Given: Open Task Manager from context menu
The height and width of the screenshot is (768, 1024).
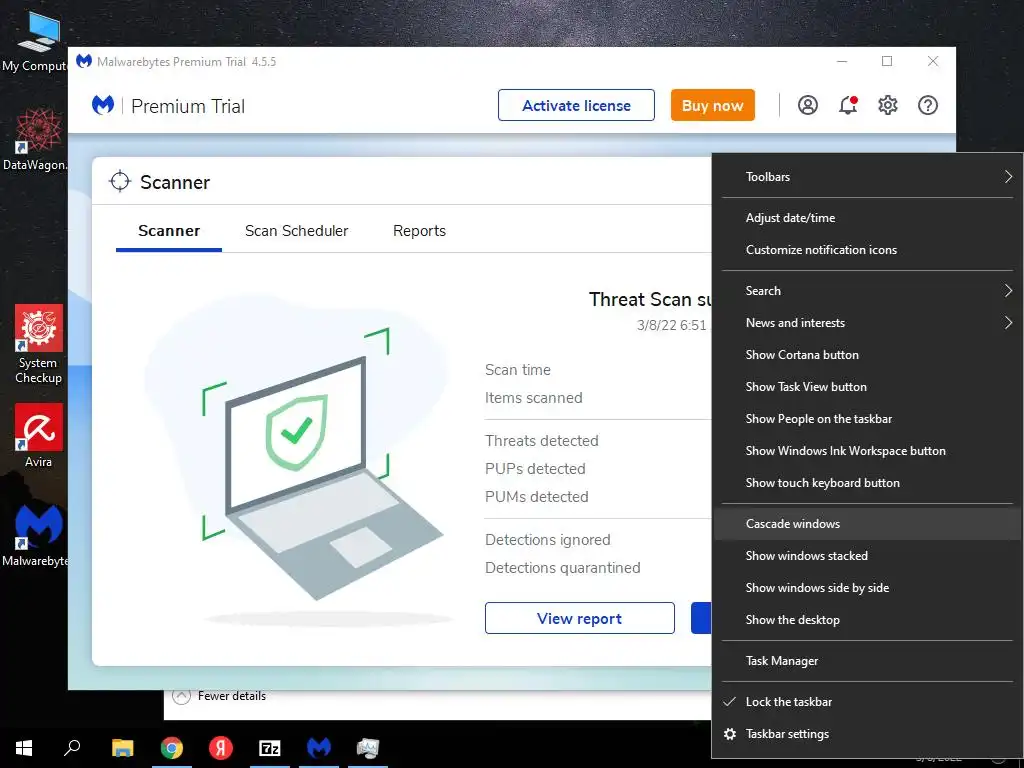Looking at the screenshot, I should (867, 661).
